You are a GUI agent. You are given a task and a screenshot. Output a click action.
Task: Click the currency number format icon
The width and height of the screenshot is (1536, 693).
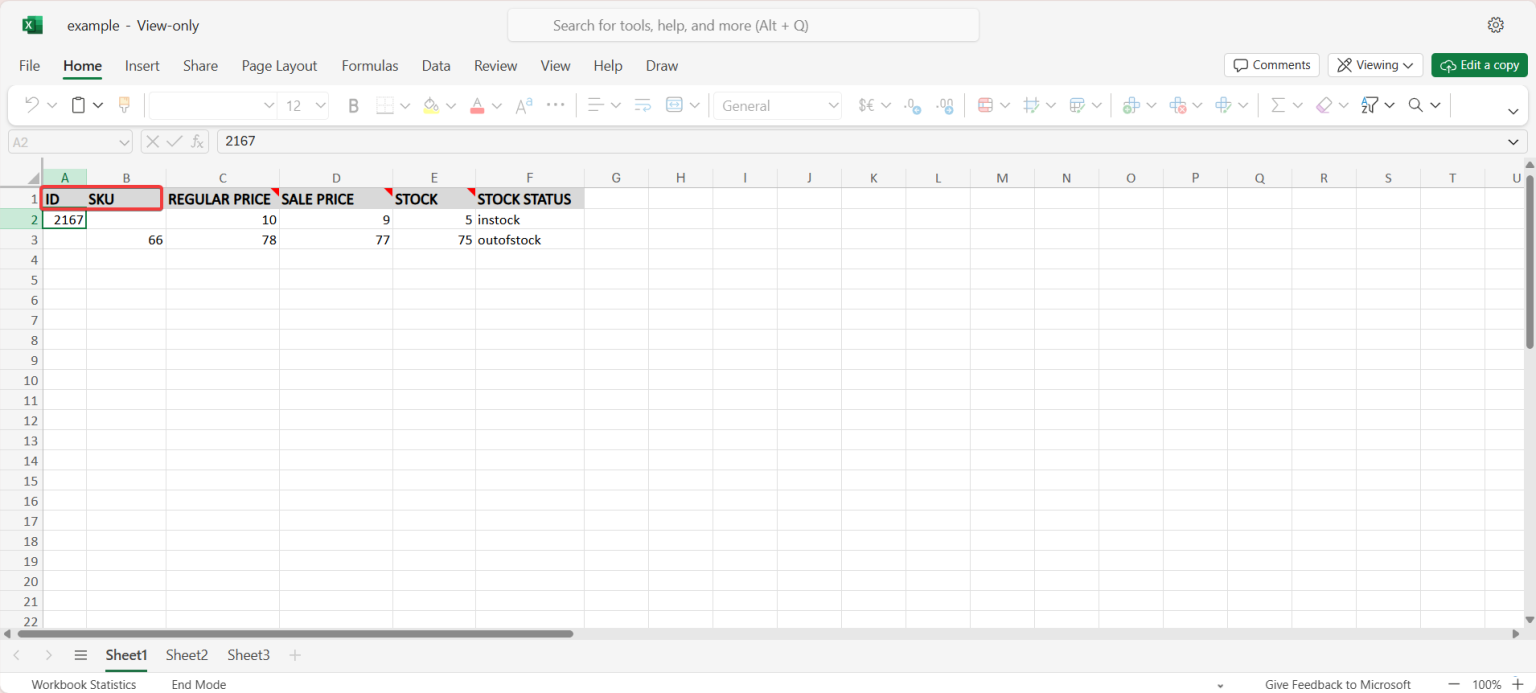coord(866,105)
